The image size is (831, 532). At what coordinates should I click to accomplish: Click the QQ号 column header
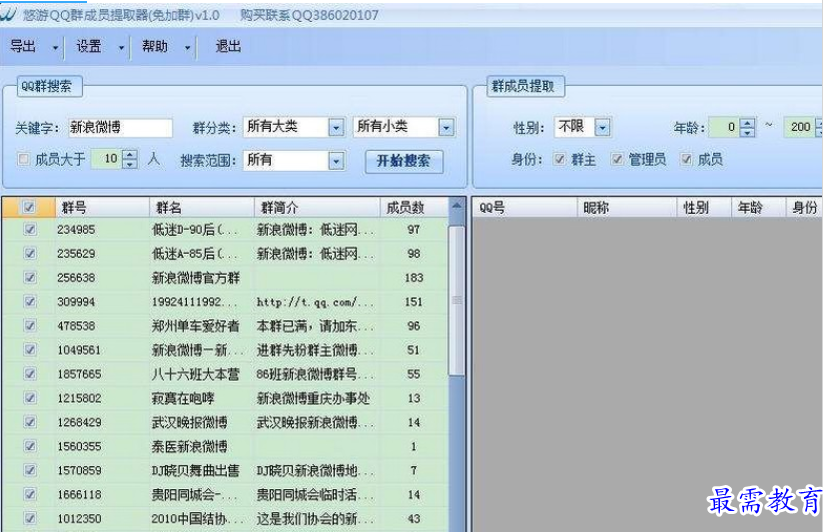click(x=524, y=208)
